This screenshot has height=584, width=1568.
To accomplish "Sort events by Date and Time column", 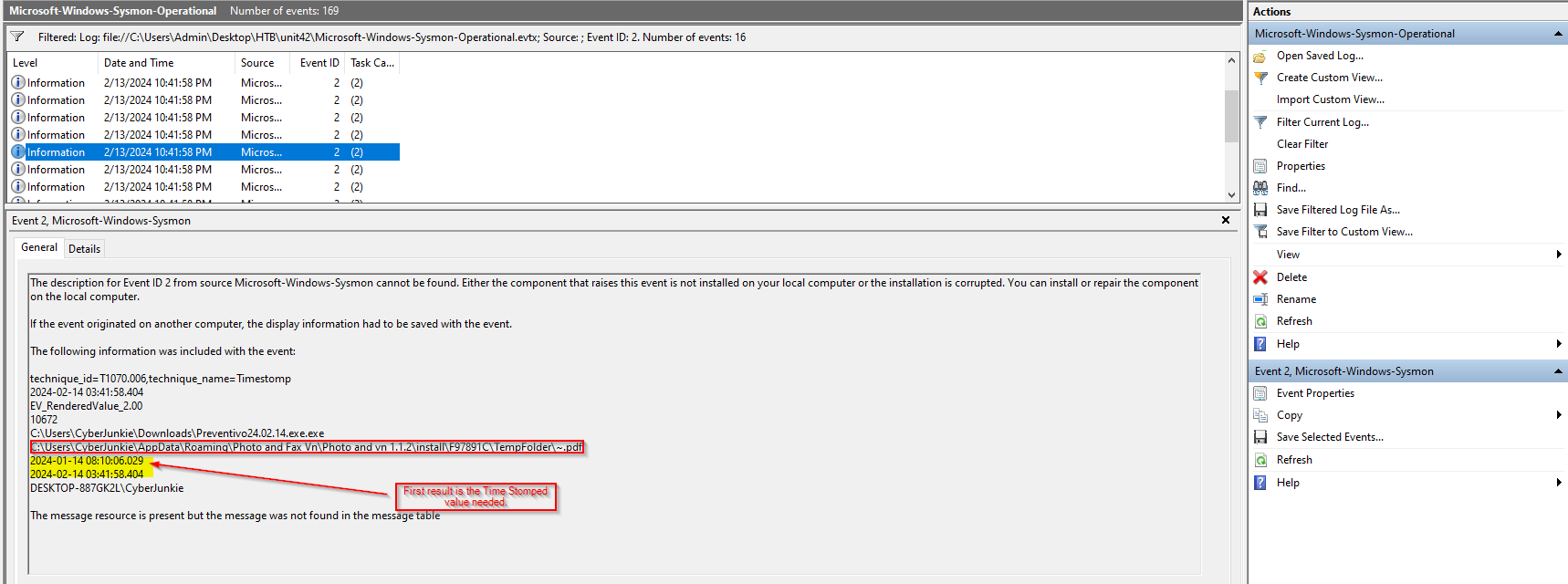I will pyautogui.click(x=139, y=63).
